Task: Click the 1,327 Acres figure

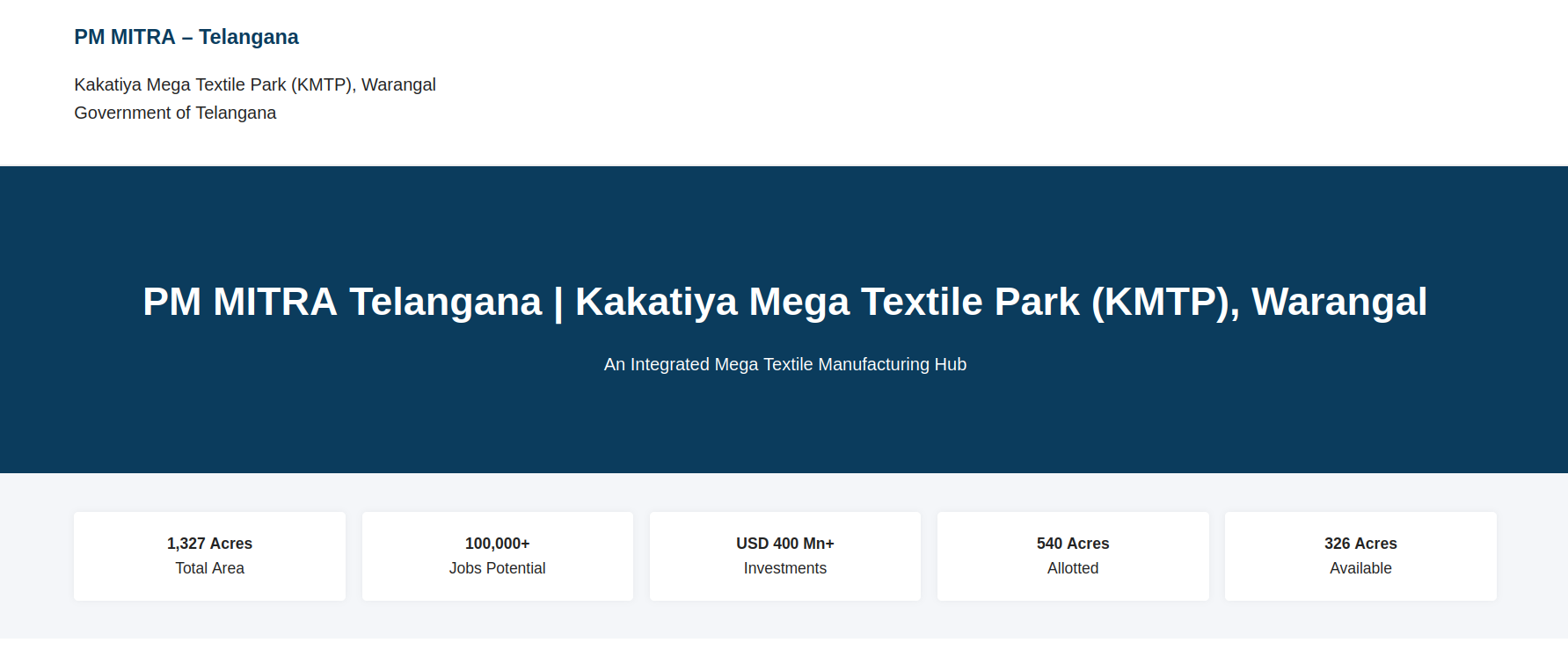Action: coord(209,544)
